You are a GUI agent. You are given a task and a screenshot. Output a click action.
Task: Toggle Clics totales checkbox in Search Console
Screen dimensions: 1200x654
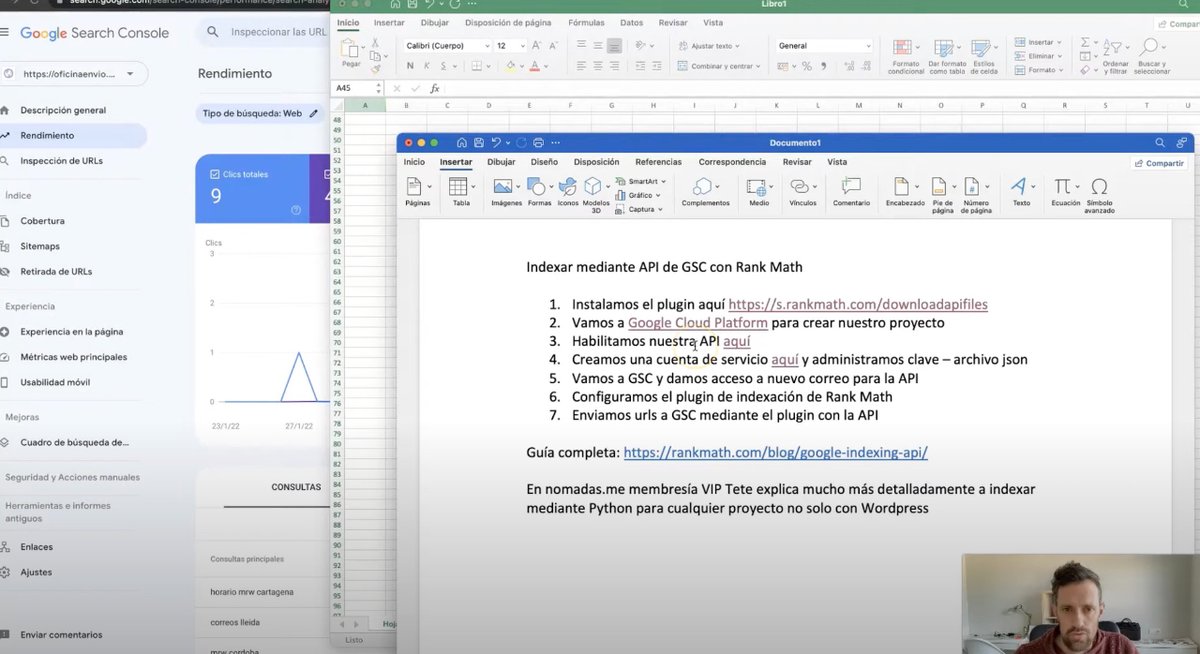pyautogui.click(x=215, y=174)
